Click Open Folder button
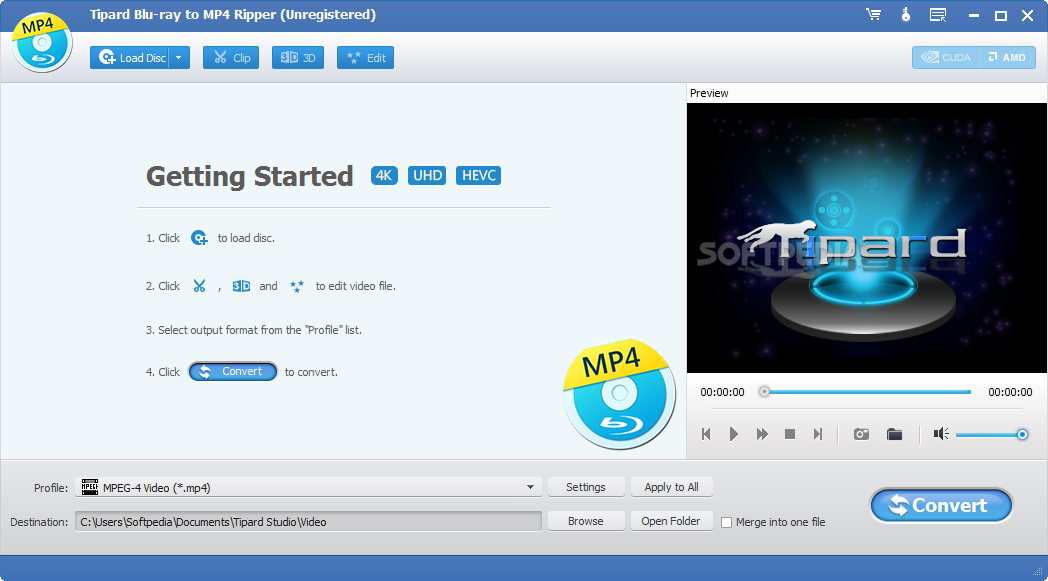This screenshot has width=1048, height=581. point(671,521)
